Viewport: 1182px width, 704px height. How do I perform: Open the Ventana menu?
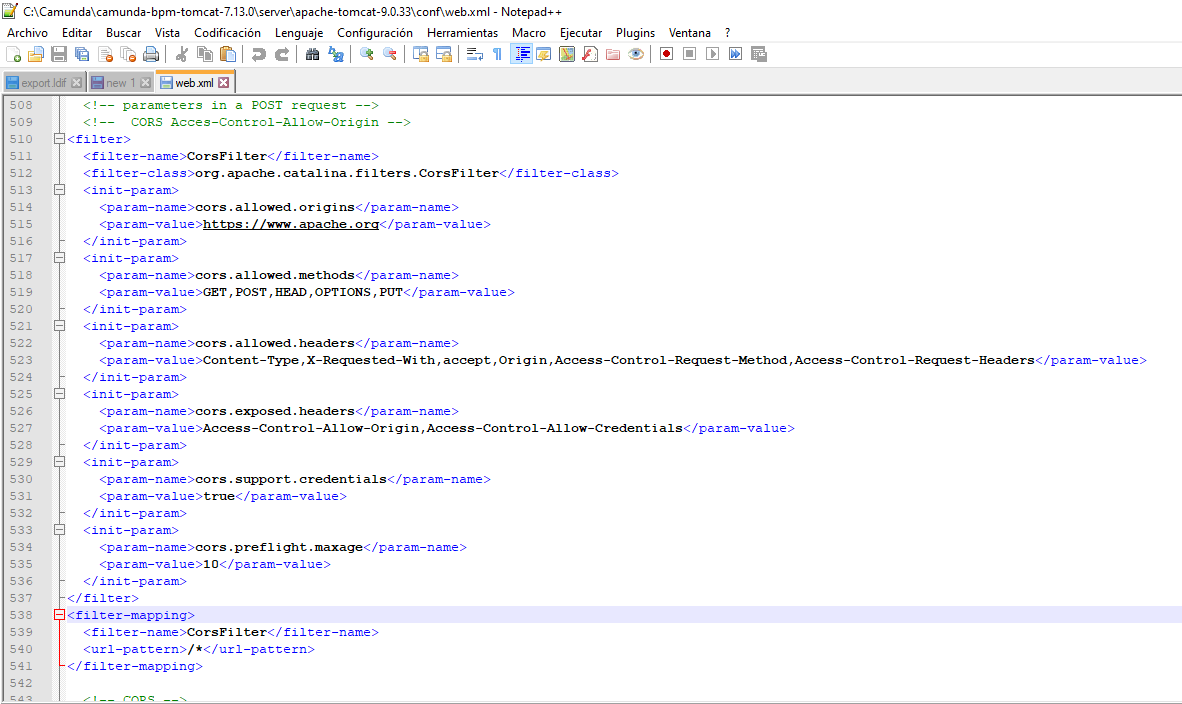point(690,33)
